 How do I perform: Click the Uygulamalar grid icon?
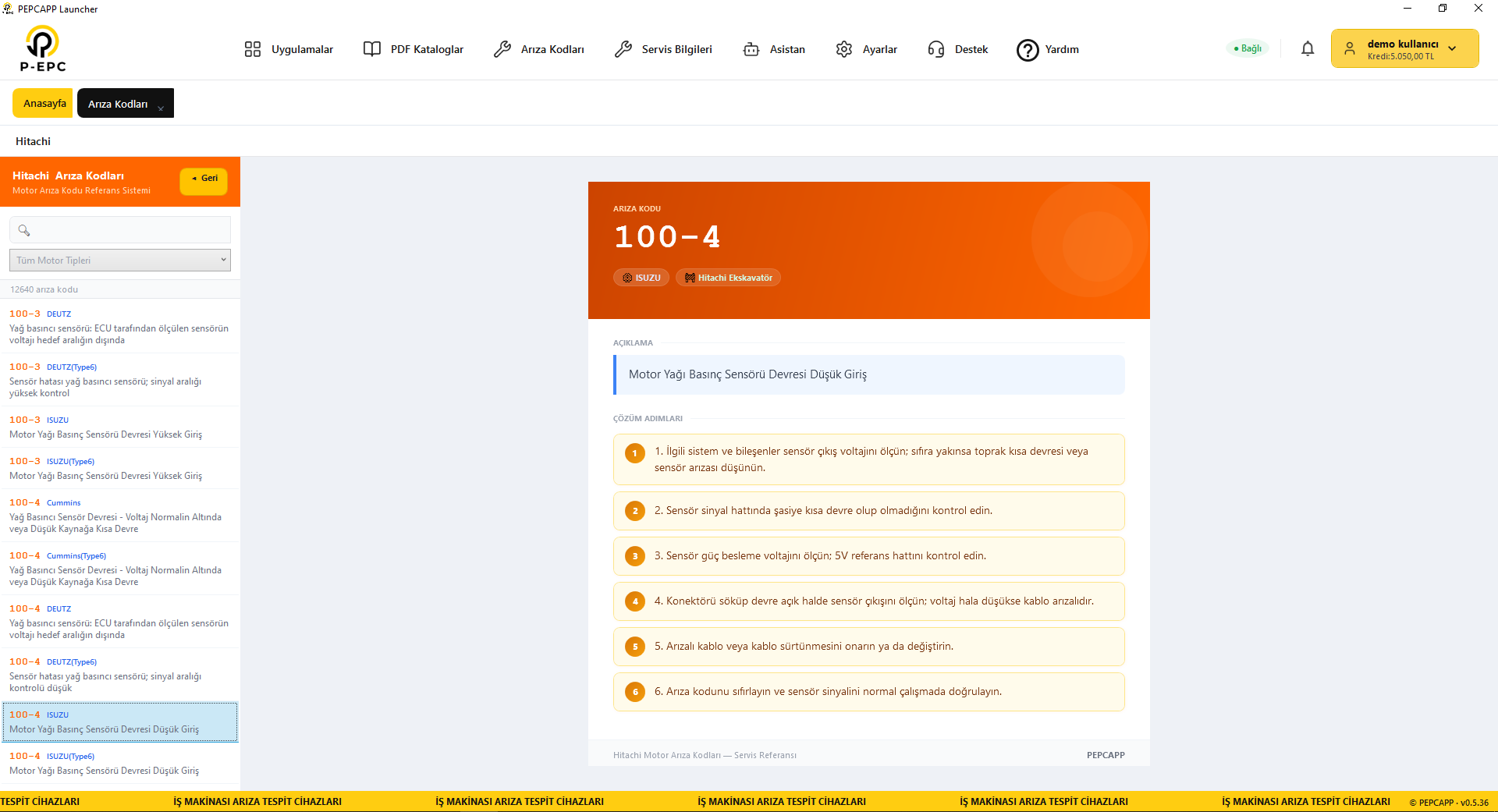[253, 49]
